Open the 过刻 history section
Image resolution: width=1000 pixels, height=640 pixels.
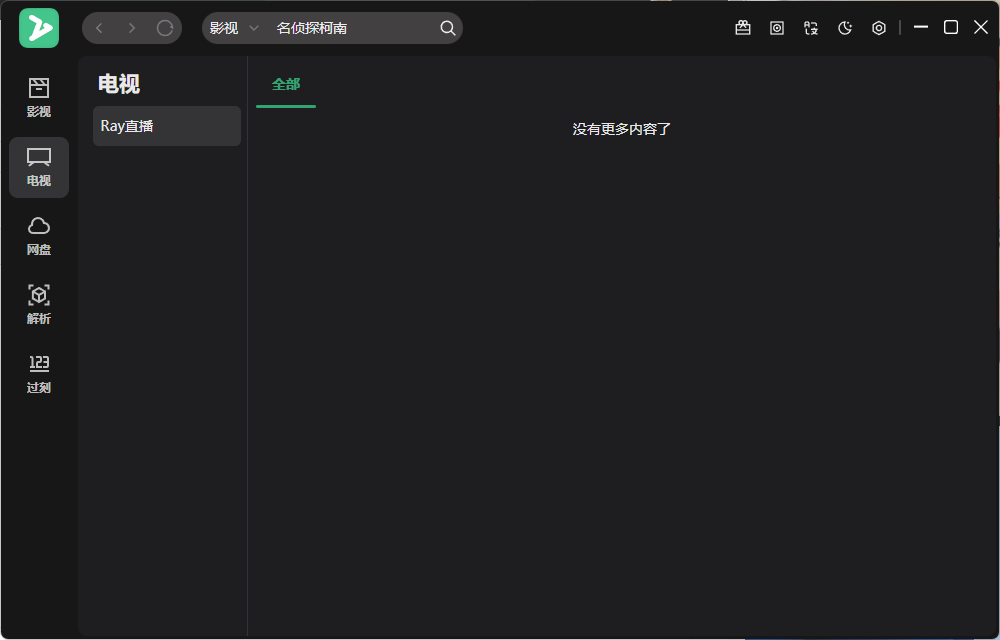pyautogui.click(x=39, y=374)
